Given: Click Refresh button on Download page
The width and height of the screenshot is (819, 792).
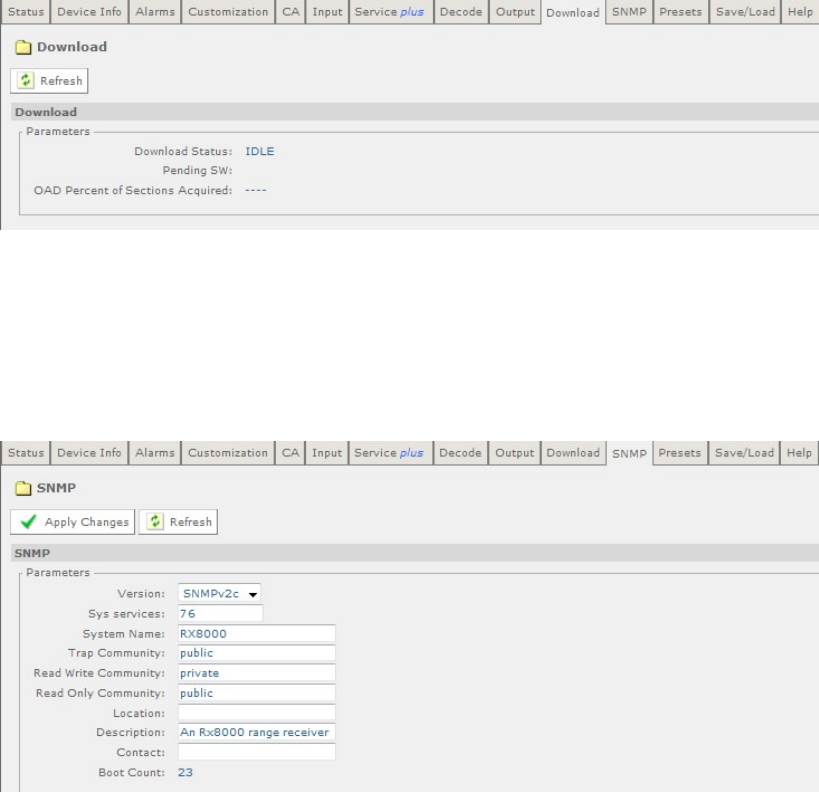Looking at the screenshot, I should 49,80.
